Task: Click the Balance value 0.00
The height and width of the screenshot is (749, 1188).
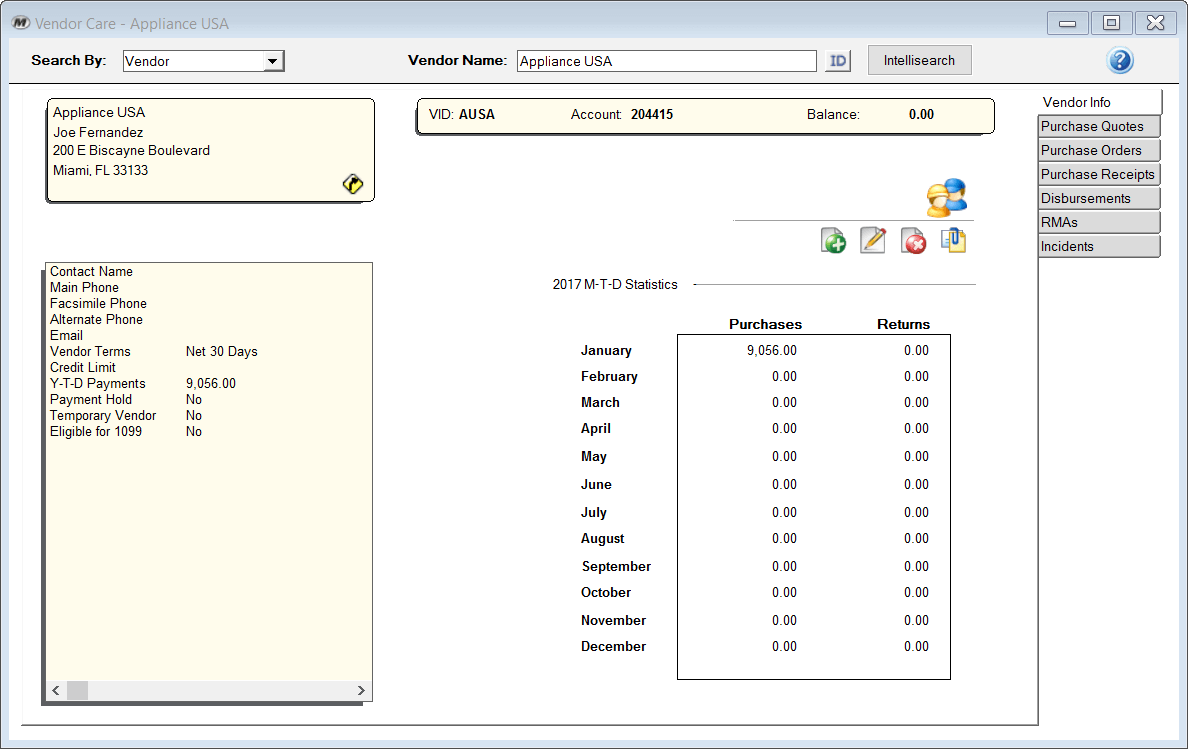Action: [921, 114]
